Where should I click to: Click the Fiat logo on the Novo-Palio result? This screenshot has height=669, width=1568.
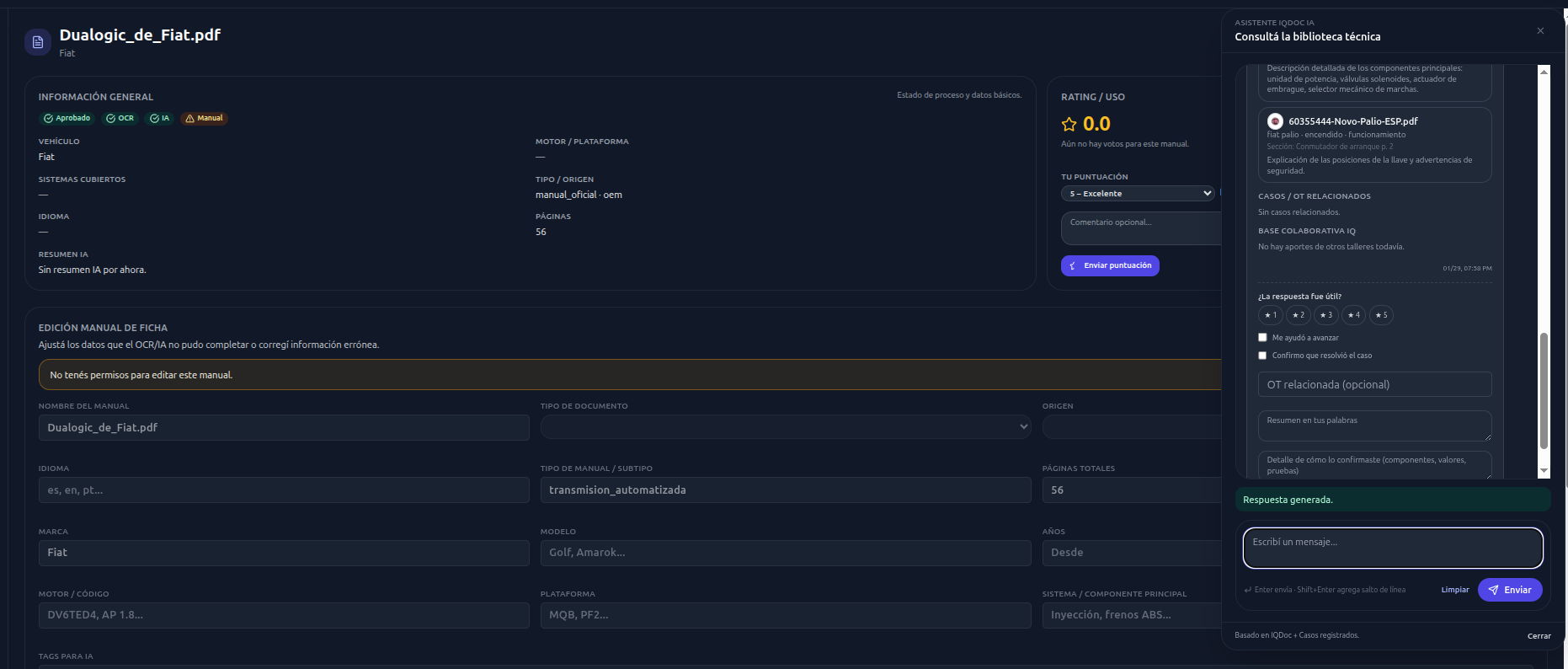[1275, 121]
